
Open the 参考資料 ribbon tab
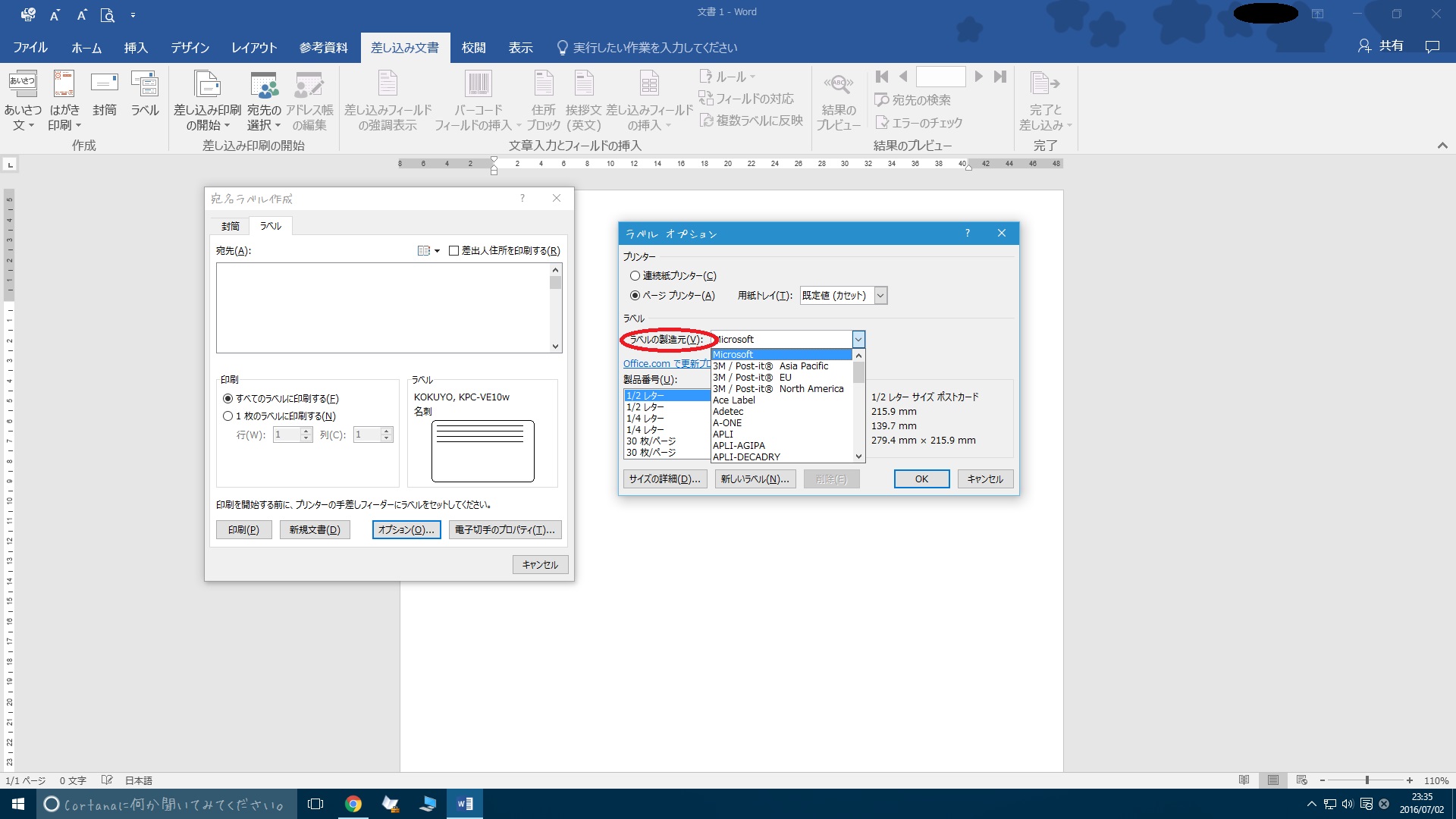[x=323, y=48]
